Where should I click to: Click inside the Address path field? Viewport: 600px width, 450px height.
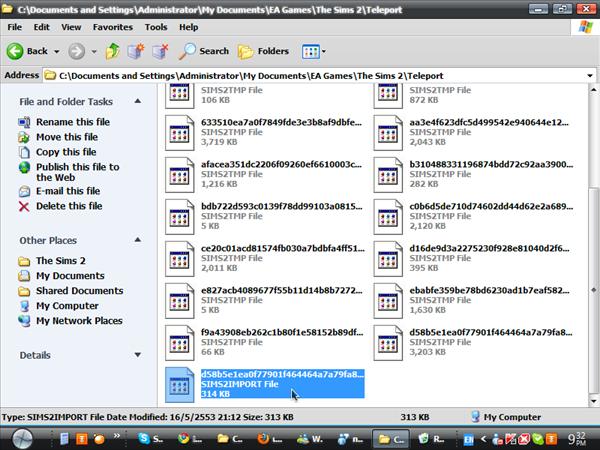point(314,76)
